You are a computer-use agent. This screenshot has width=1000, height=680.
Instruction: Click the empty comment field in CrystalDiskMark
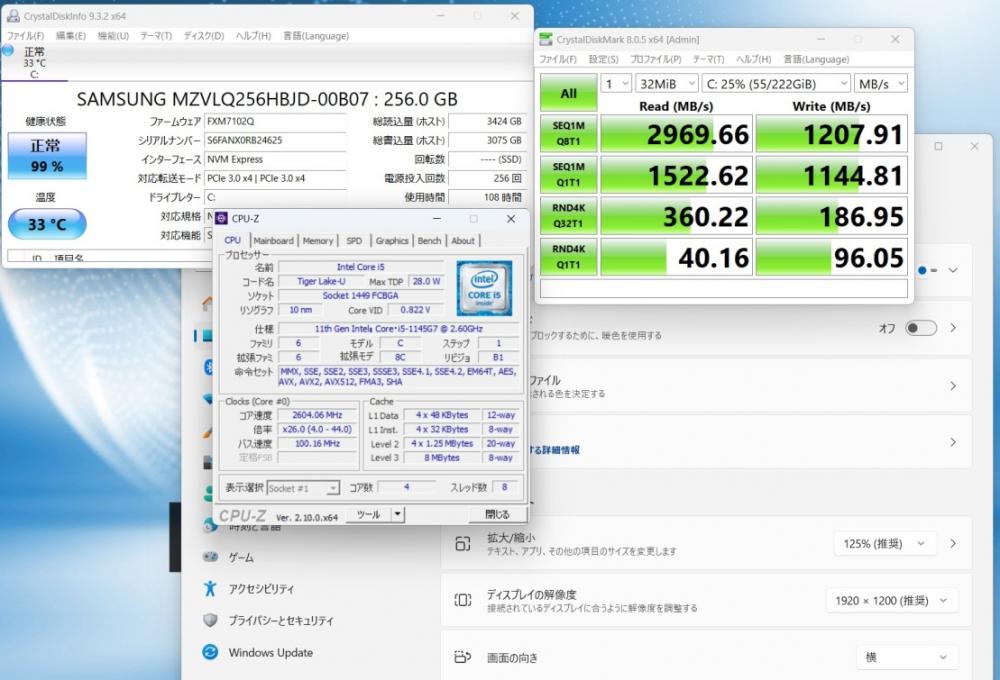724,288
